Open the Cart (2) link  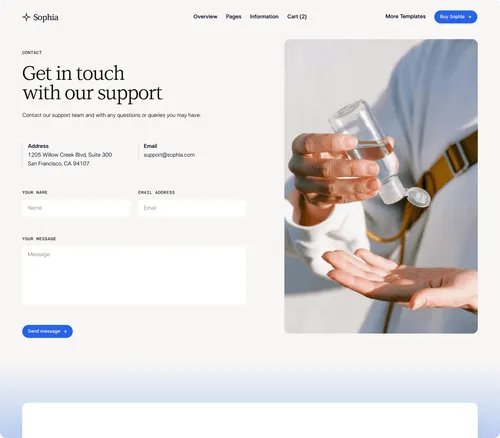point(297,17)
